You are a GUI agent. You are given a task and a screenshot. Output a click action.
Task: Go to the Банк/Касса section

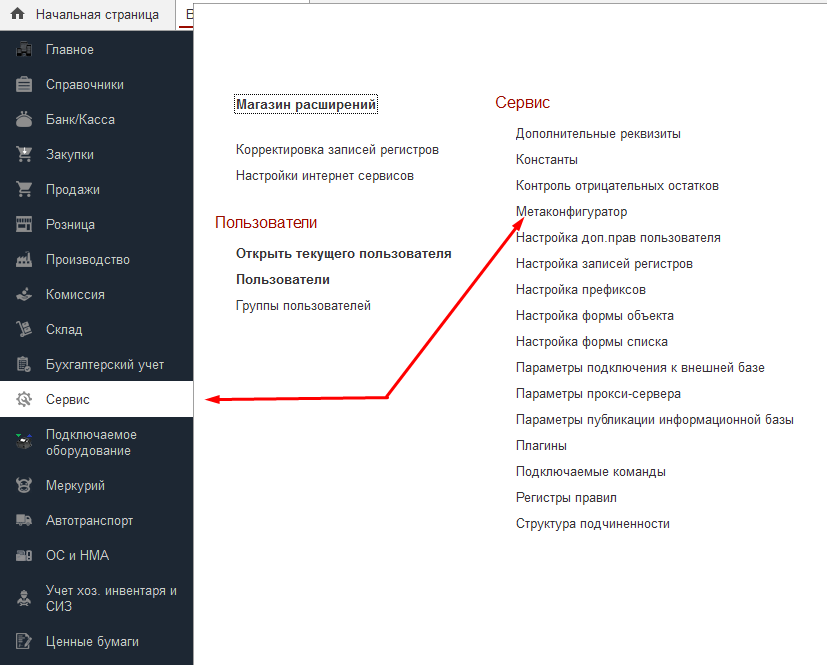[x=97, y=119]
